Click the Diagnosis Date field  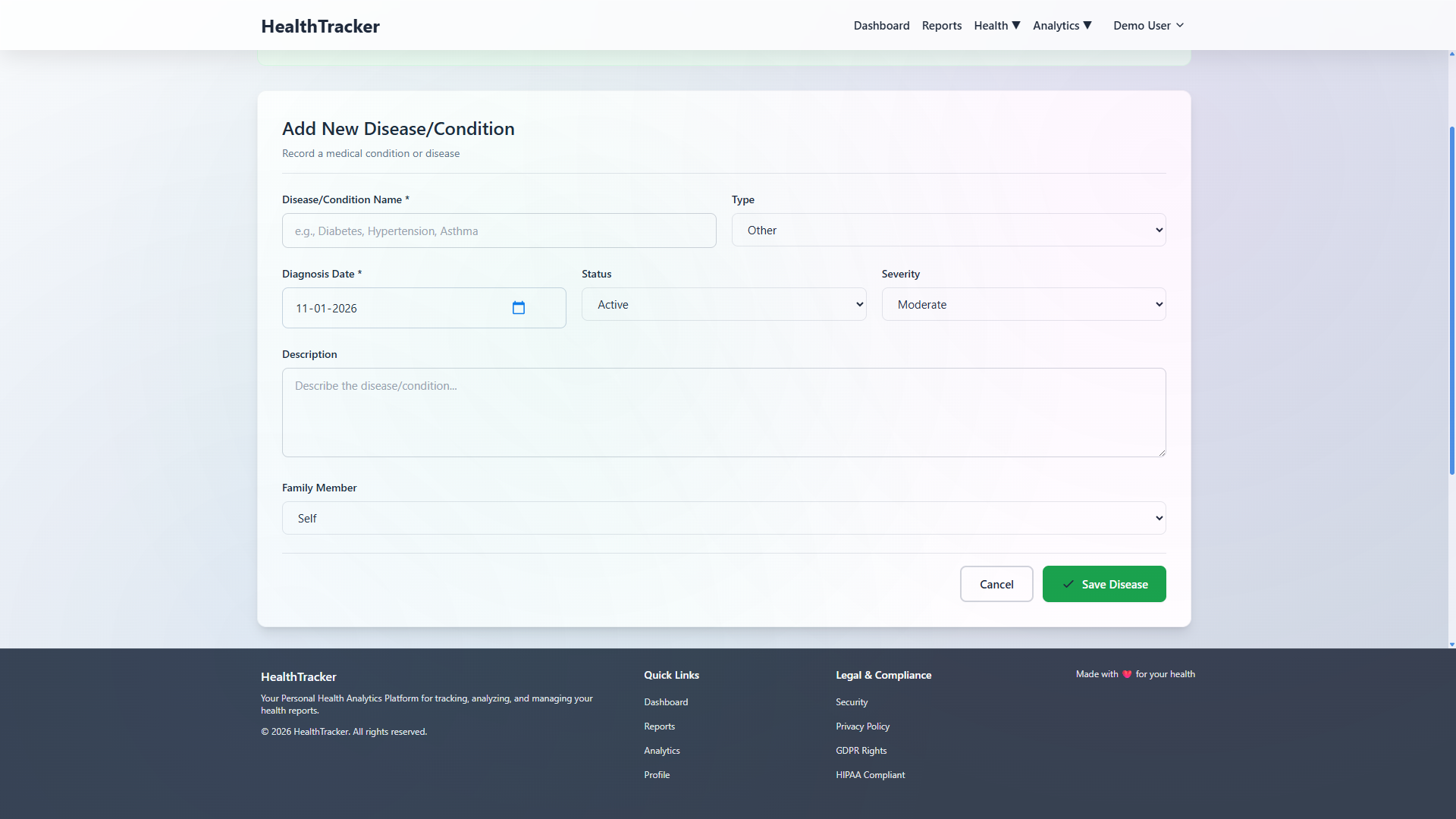click(394, 309)
